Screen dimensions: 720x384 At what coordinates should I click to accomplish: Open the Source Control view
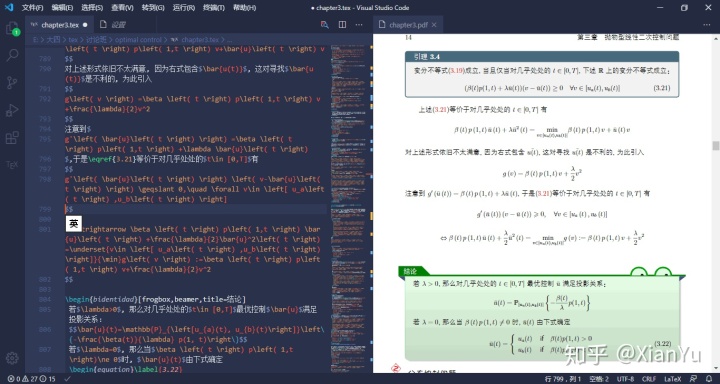click(x=12, y=83)
